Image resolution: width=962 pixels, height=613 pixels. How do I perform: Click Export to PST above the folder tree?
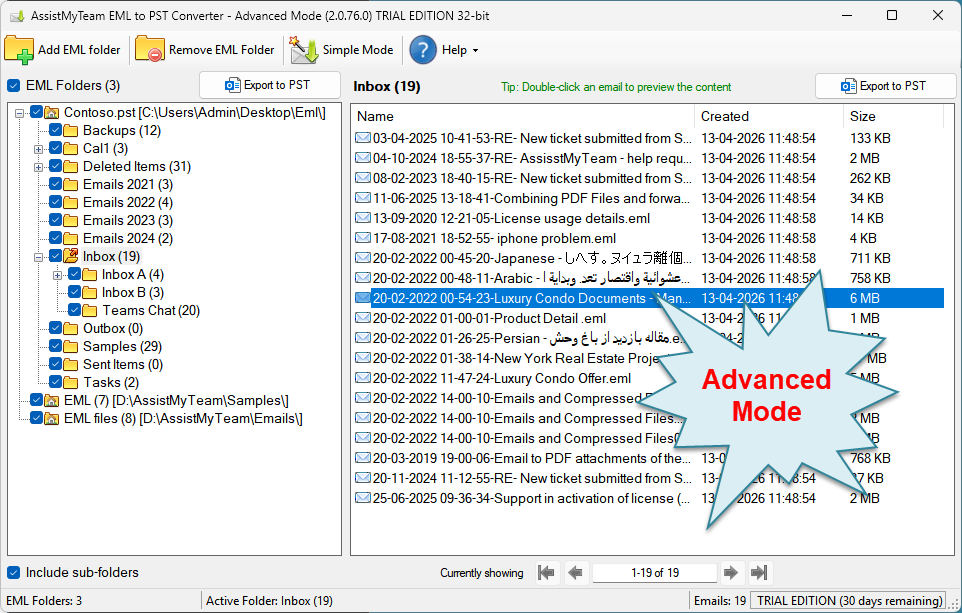click(x=269, y=86)
